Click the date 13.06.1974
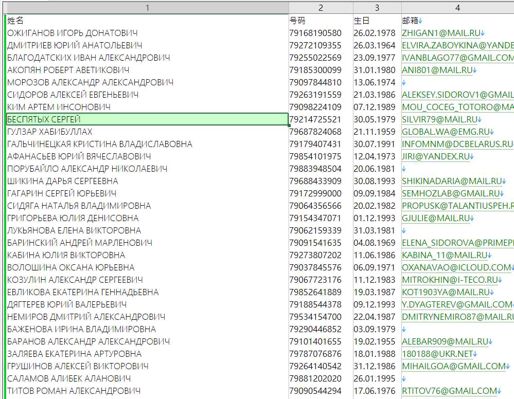 [374, 82]
